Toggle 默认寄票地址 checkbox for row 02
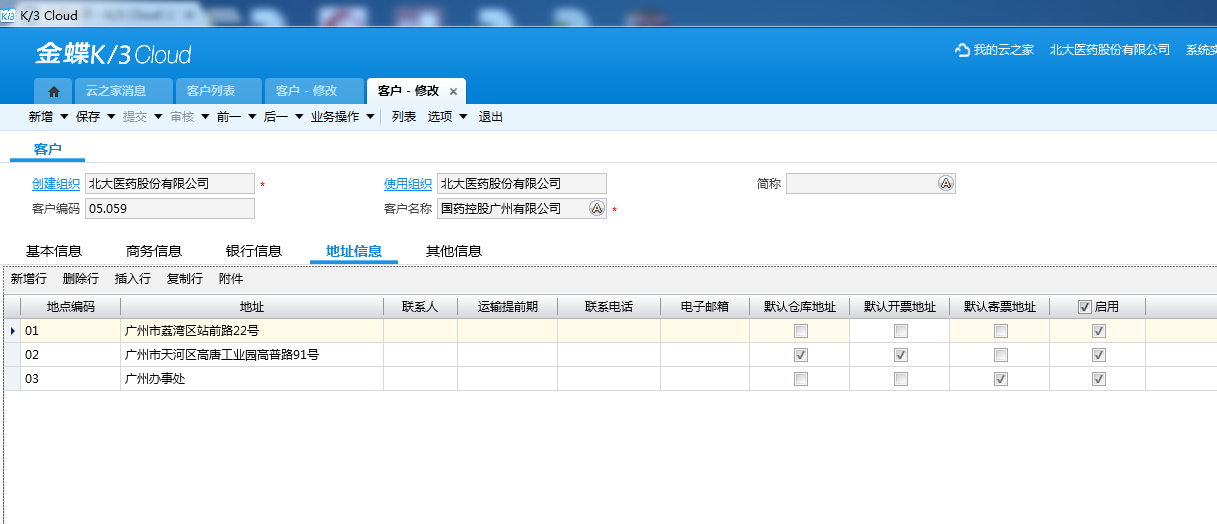Screen dimensions: 1217x524 (1000, 355)
